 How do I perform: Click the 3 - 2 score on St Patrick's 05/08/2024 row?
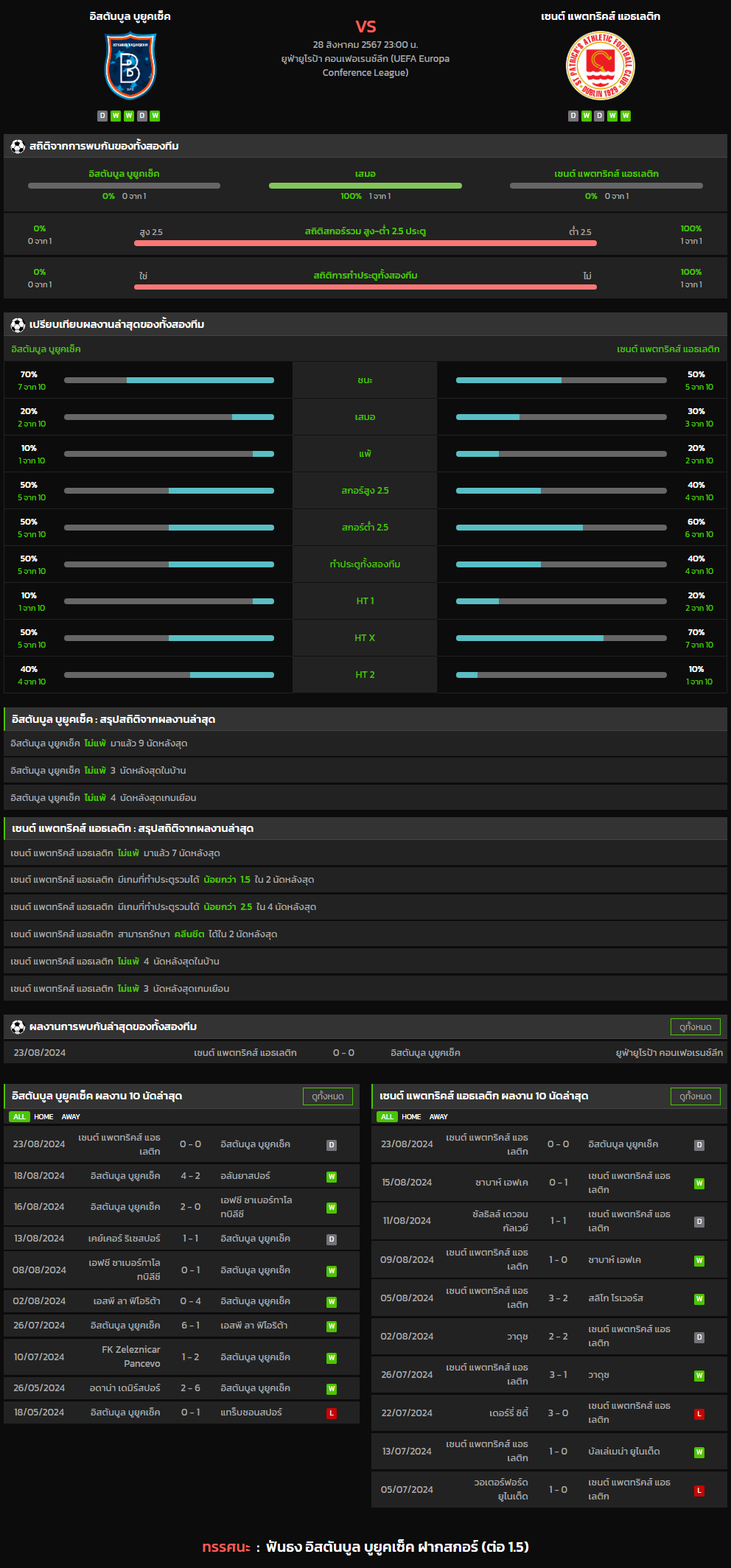click(558, 1298)
